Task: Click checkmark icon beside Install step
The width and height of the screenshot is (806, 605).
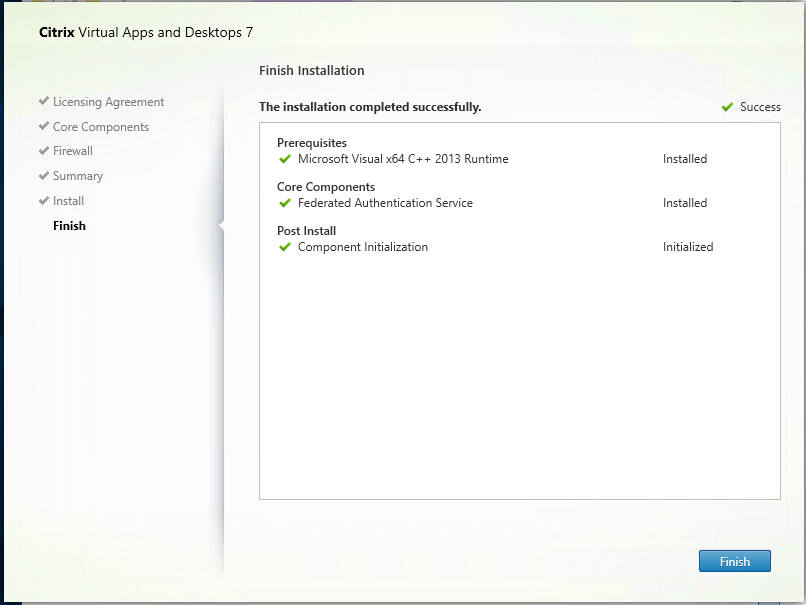Action: pyautogui.click(x=44, y=200)
